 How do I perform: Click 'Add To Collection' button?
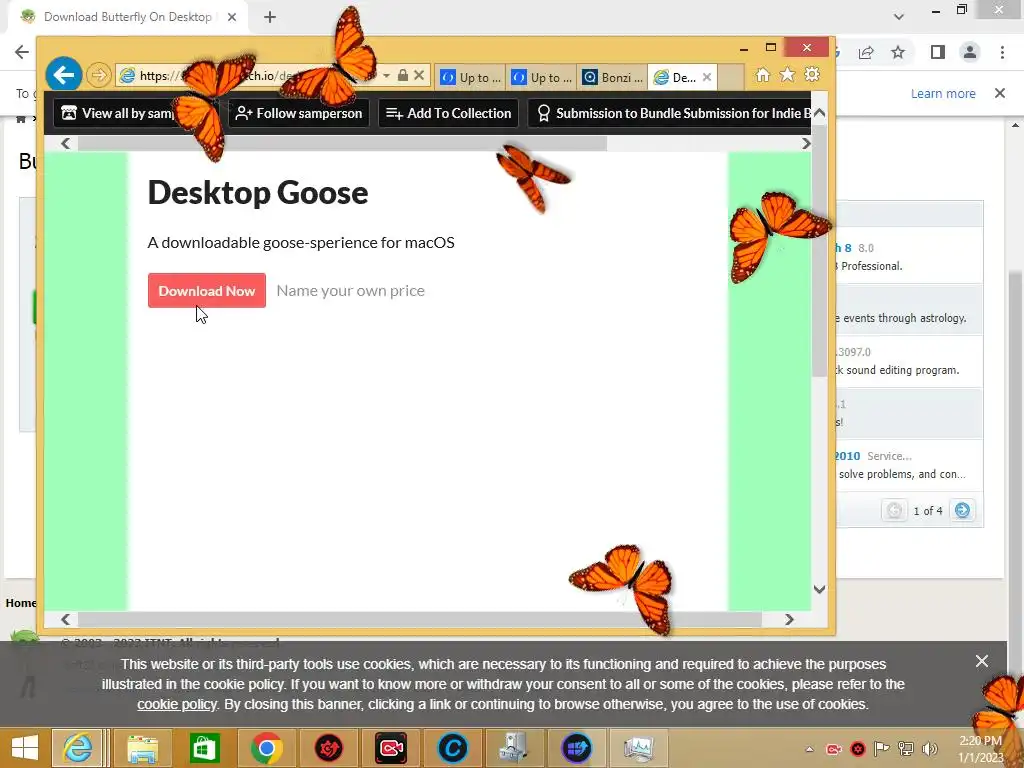pyautogui.click(x=448, y=113)
